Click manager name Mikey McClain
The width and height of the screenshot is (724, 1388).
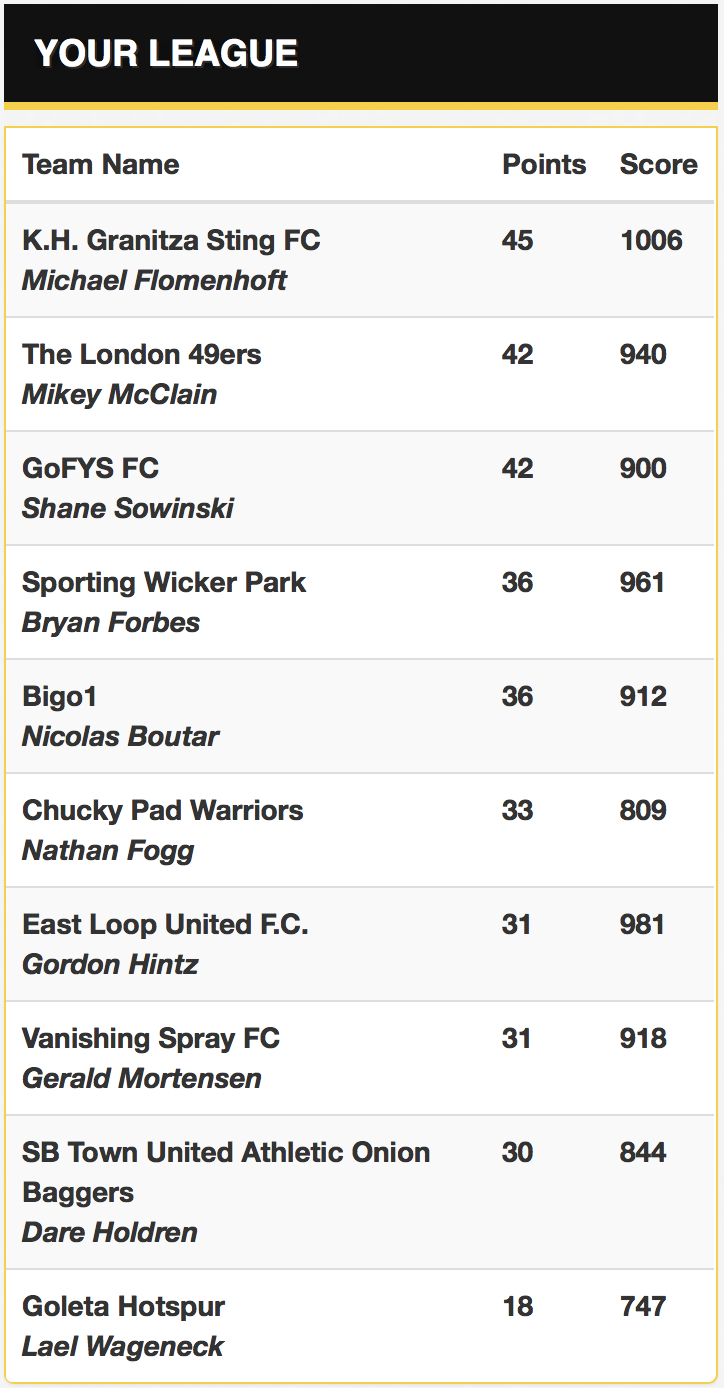click(x=119, y=395)
